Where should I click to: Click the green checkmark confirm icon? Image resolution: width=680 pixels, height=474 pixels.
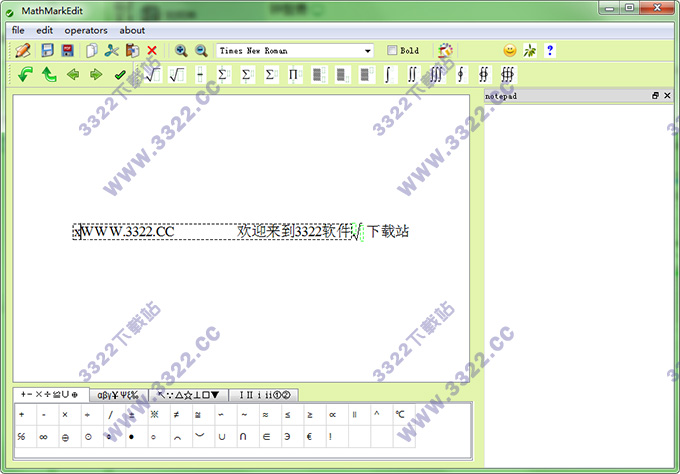point(120,75)
